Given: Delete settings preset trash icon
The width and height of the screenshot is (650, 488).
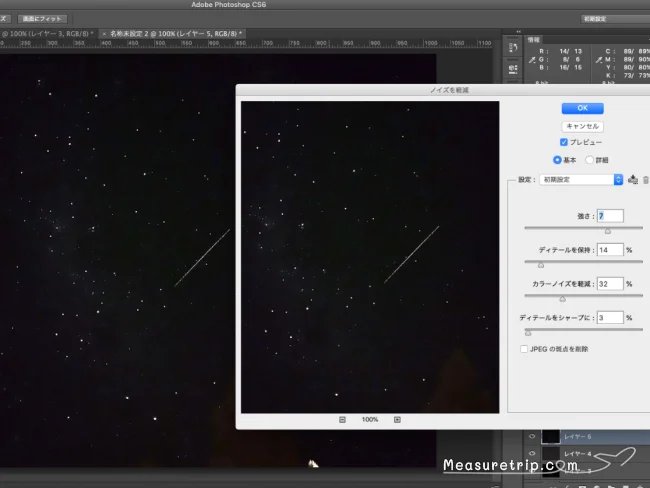Looking at the screenshot, I should coord(646,180).
